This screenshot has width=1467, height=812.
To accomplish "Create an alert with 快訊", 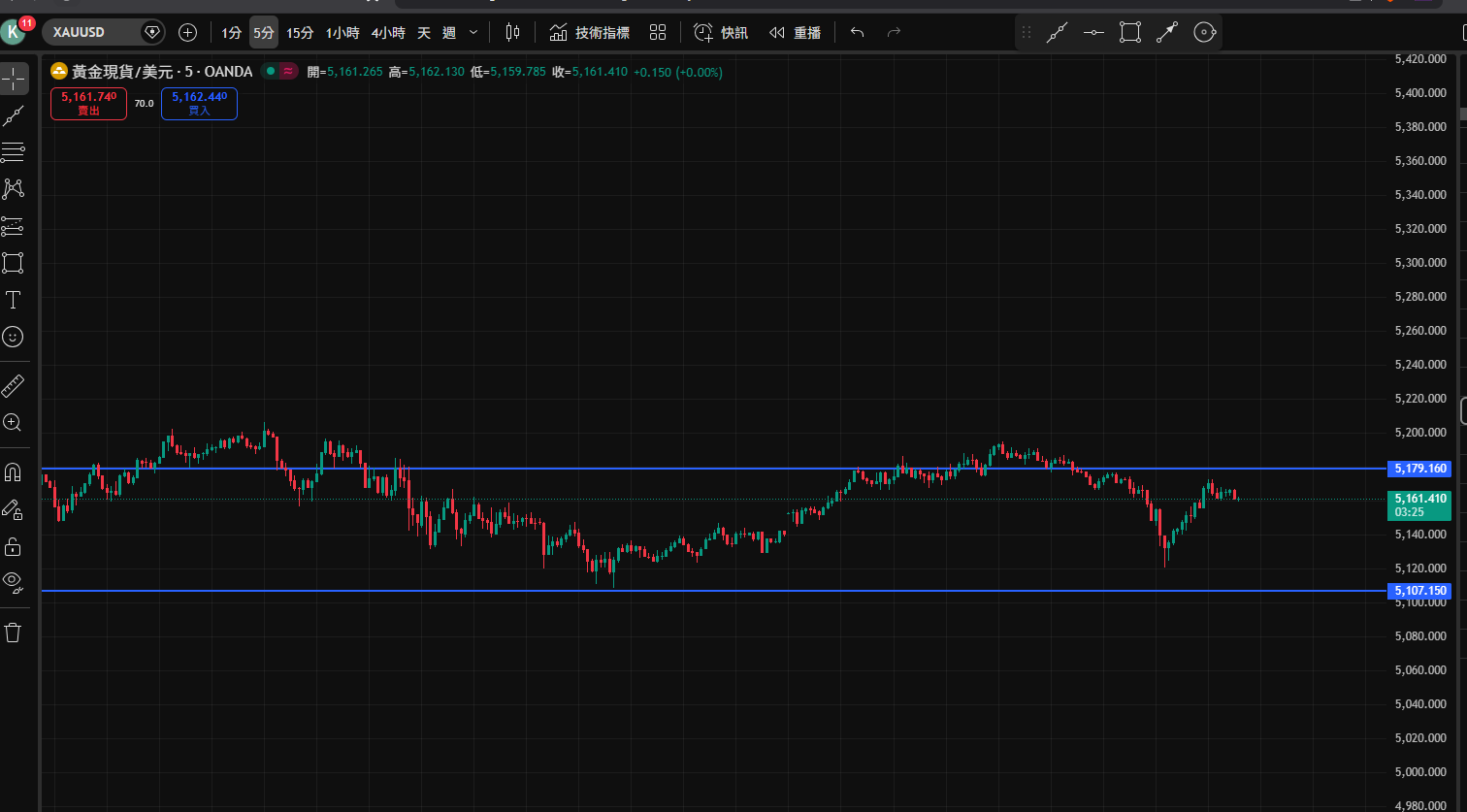I will point(721,33).
